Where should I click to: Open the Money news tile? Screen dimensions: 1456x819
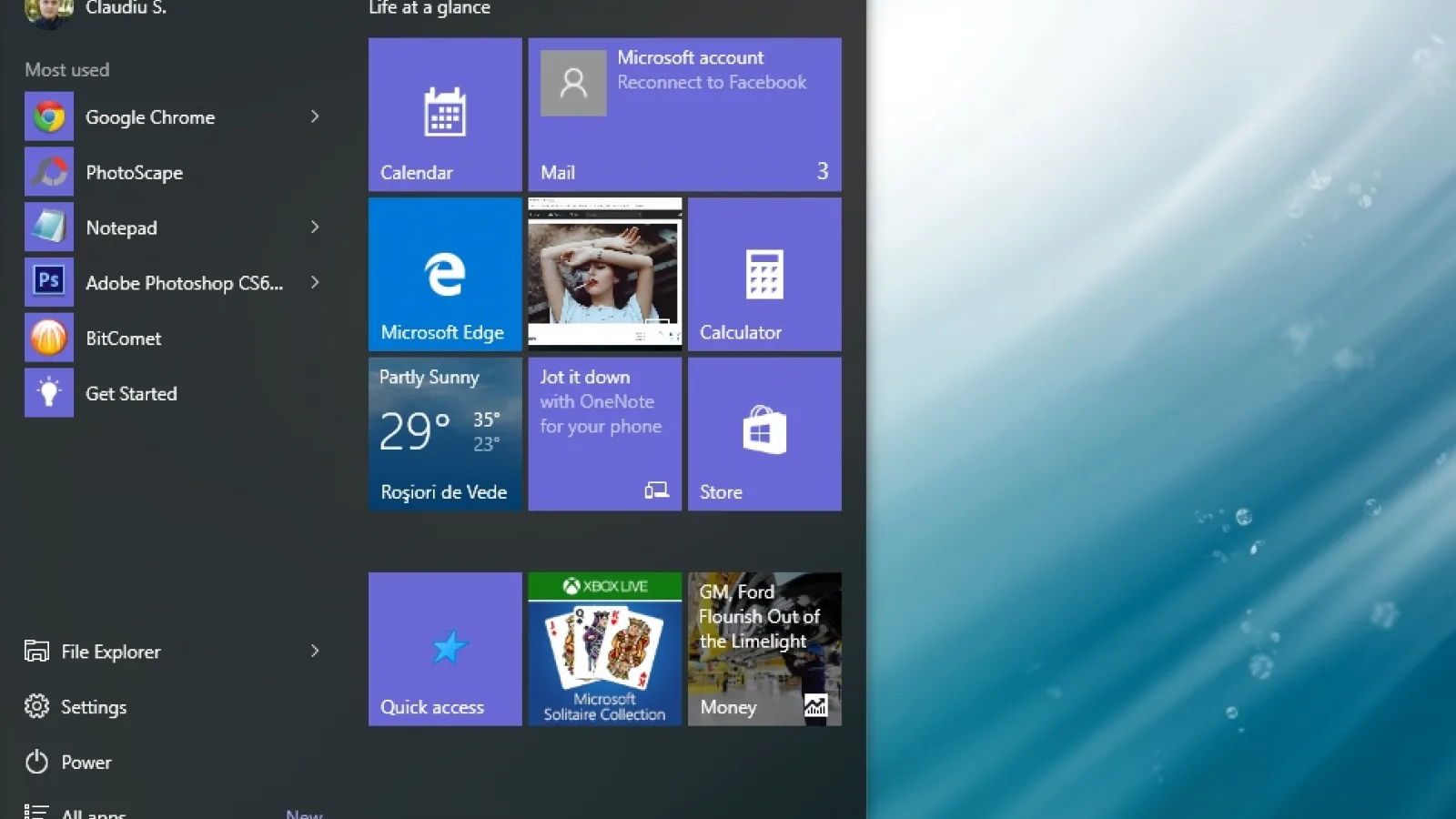[x=764, y=649]
